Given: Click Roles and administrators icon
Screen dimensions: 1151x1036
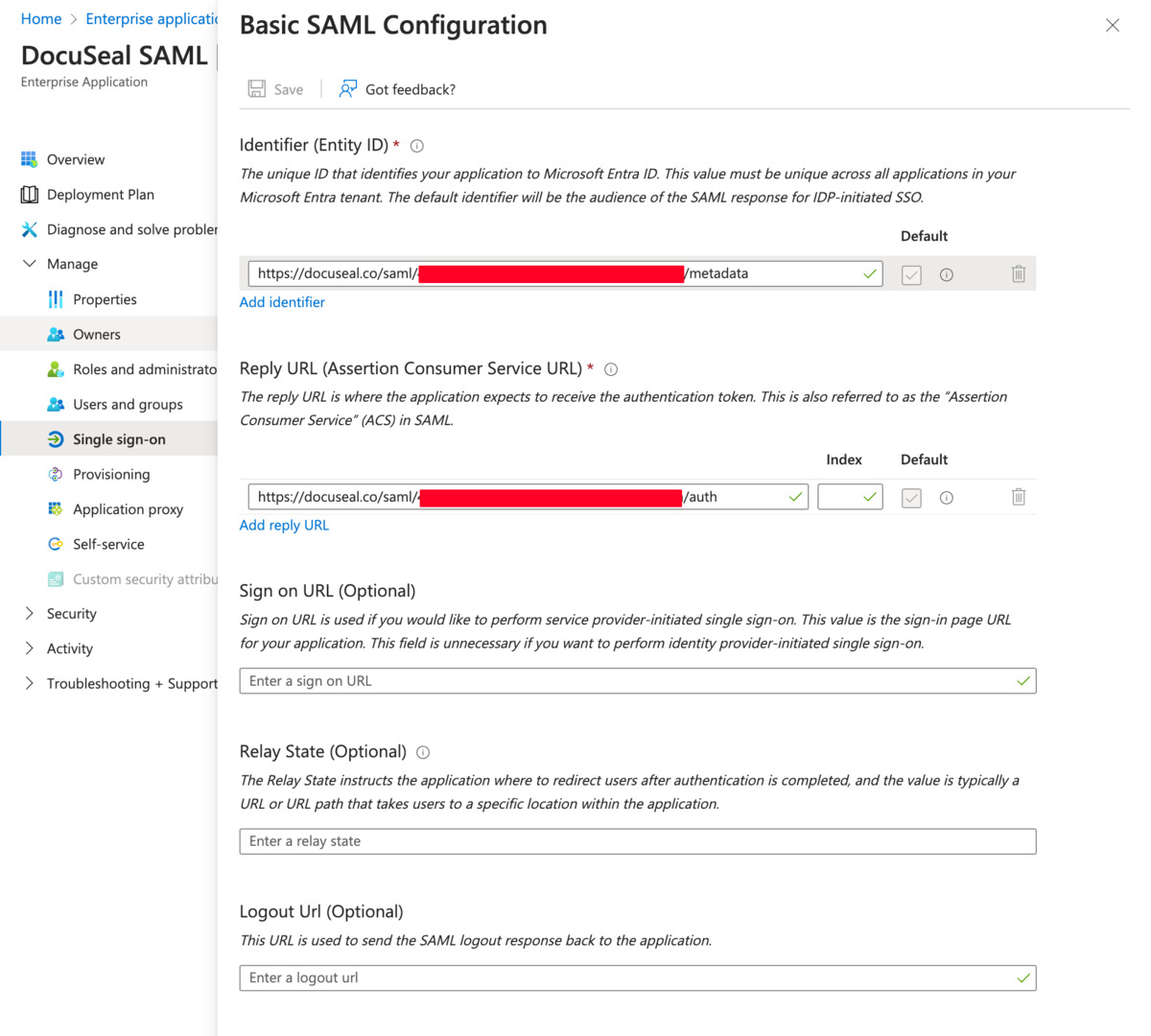Looking at the screenshot, I should [56, 369].
